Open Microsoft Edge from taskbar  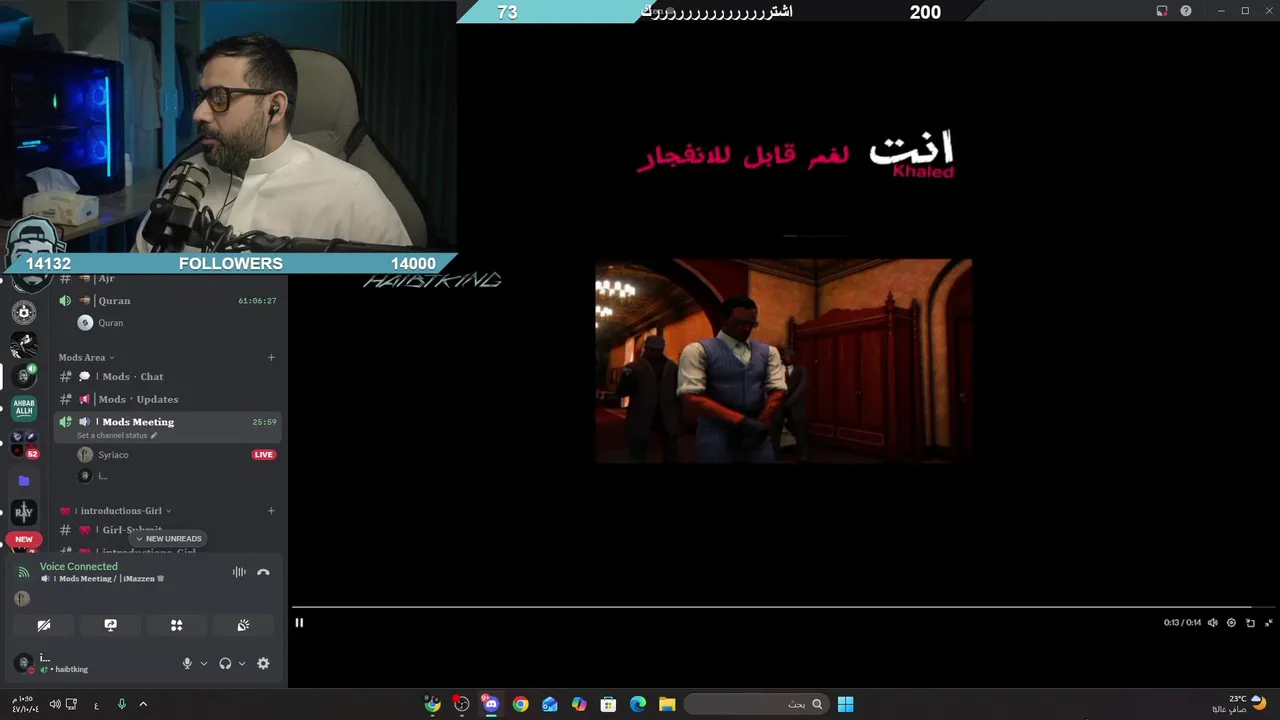(x=638, y=704)
